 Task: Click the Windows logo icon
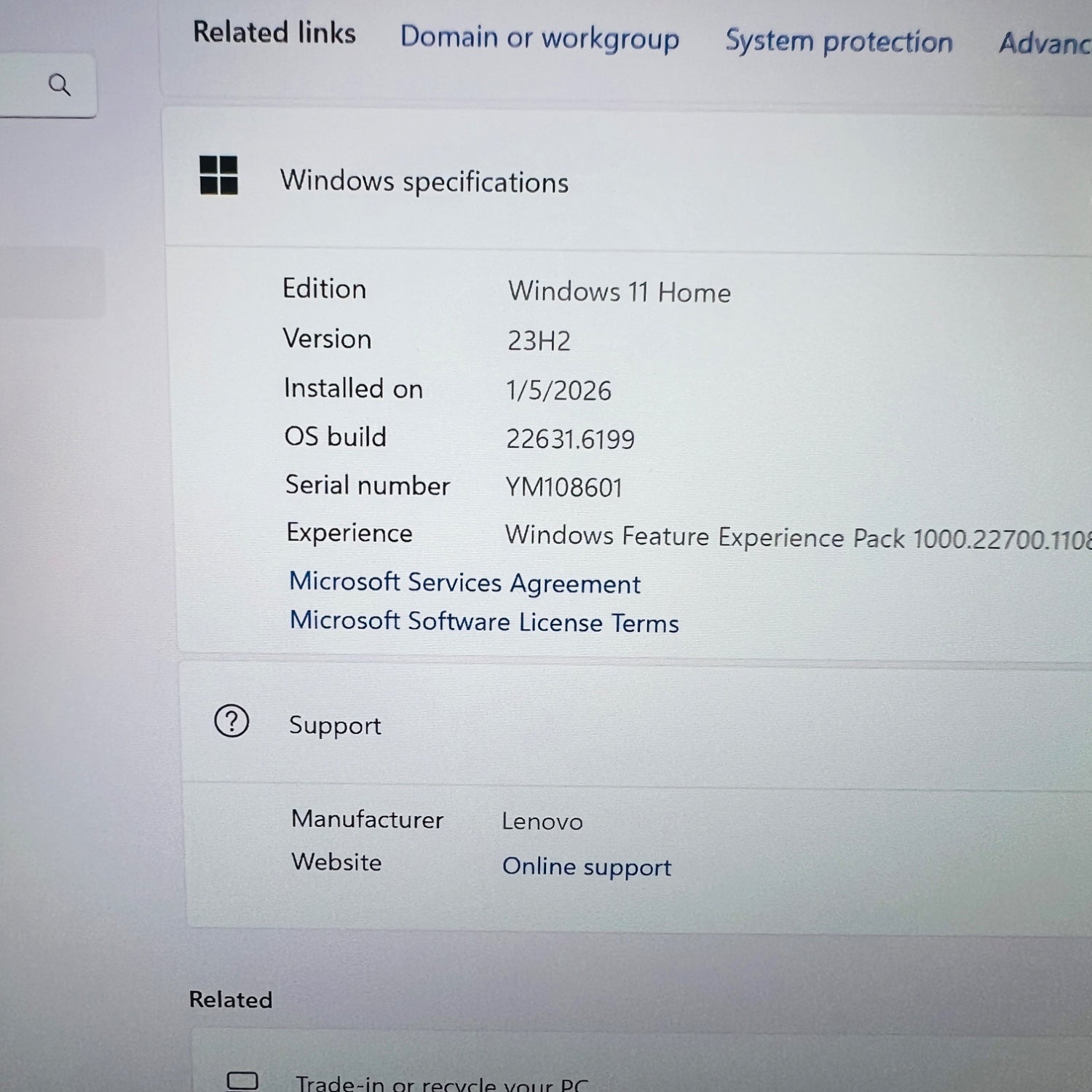coord(218,175)
